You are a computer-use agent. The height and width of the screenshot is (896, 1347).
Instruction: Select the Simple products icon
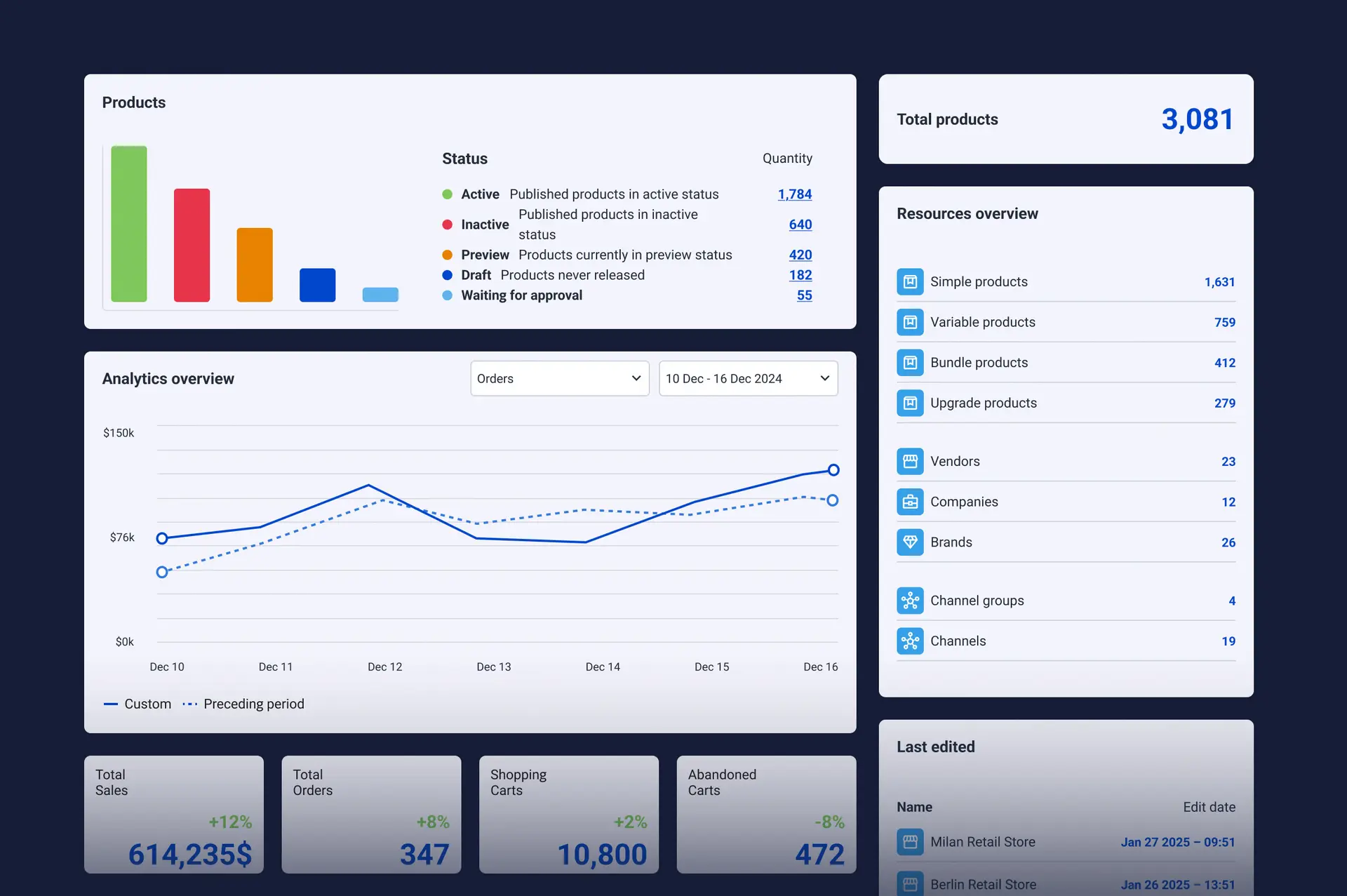[910, 281]
